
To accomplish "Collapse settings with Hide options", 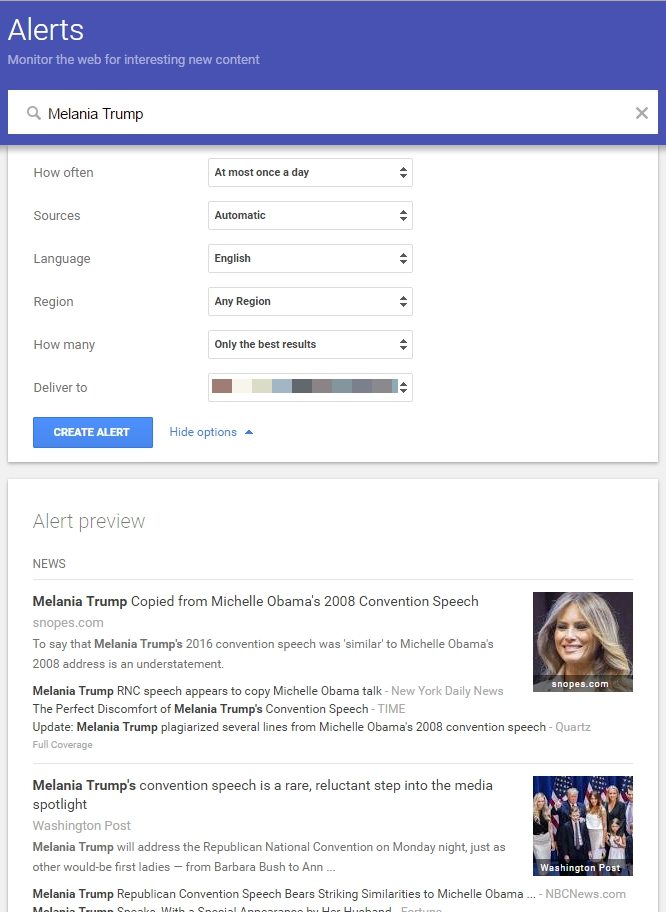I will [x=211, y=432].
